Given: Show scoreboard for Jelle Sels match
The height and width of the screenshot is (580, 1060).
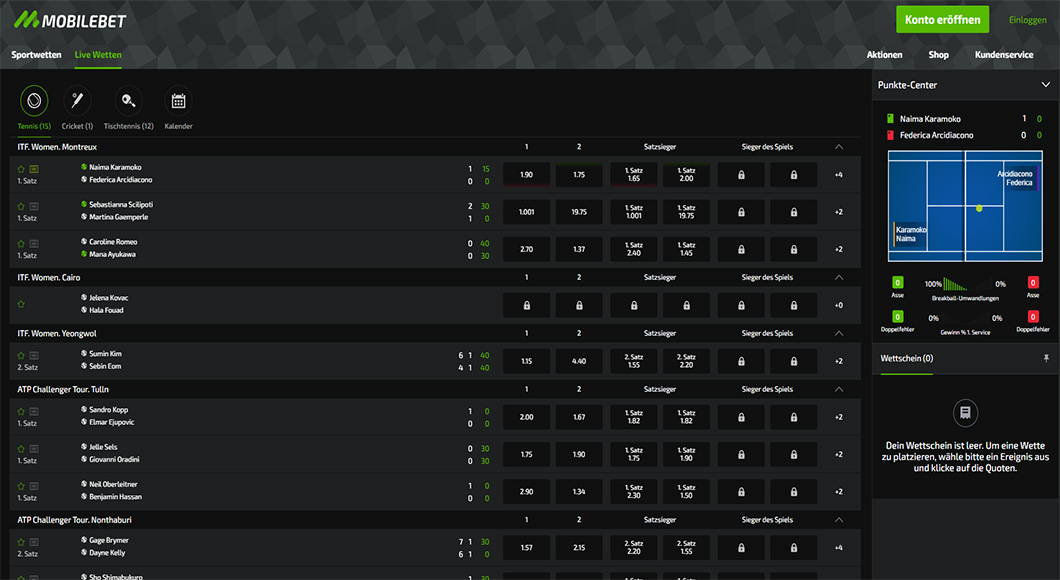Looking at the screenshot, I should click(x=34, y=449).
